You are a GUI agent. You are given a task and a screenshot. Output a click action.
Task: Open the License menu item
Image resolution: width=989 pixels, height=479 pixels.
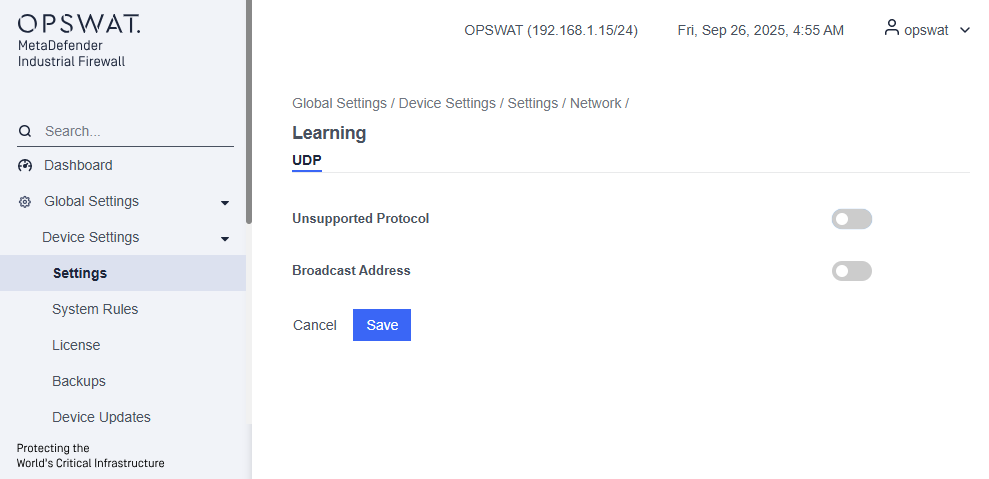coord(76,345)
